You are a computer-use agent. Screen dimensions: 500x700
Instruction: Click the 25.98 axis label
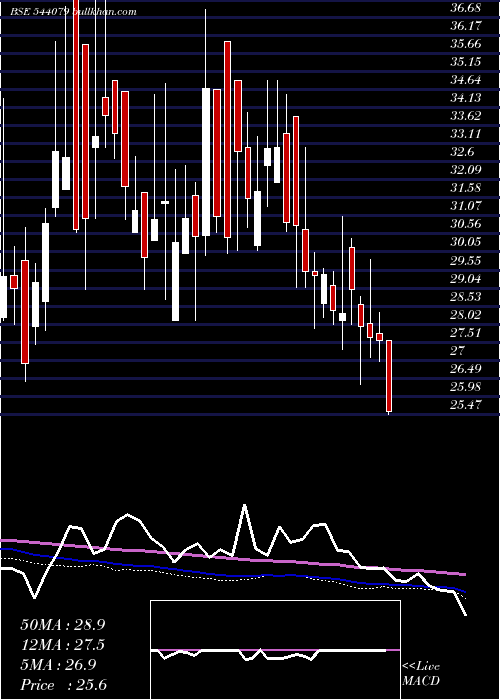[x=466, y=387]
